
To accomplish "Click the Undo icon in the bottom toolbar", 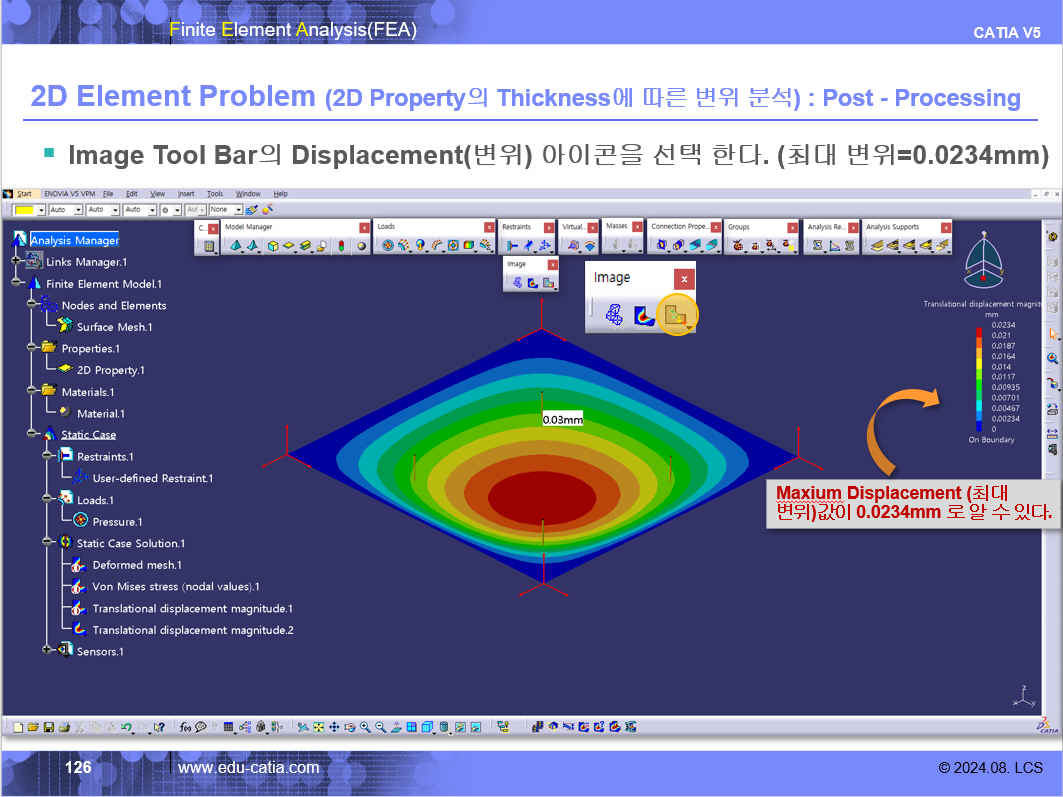I will tap(127, 727).
